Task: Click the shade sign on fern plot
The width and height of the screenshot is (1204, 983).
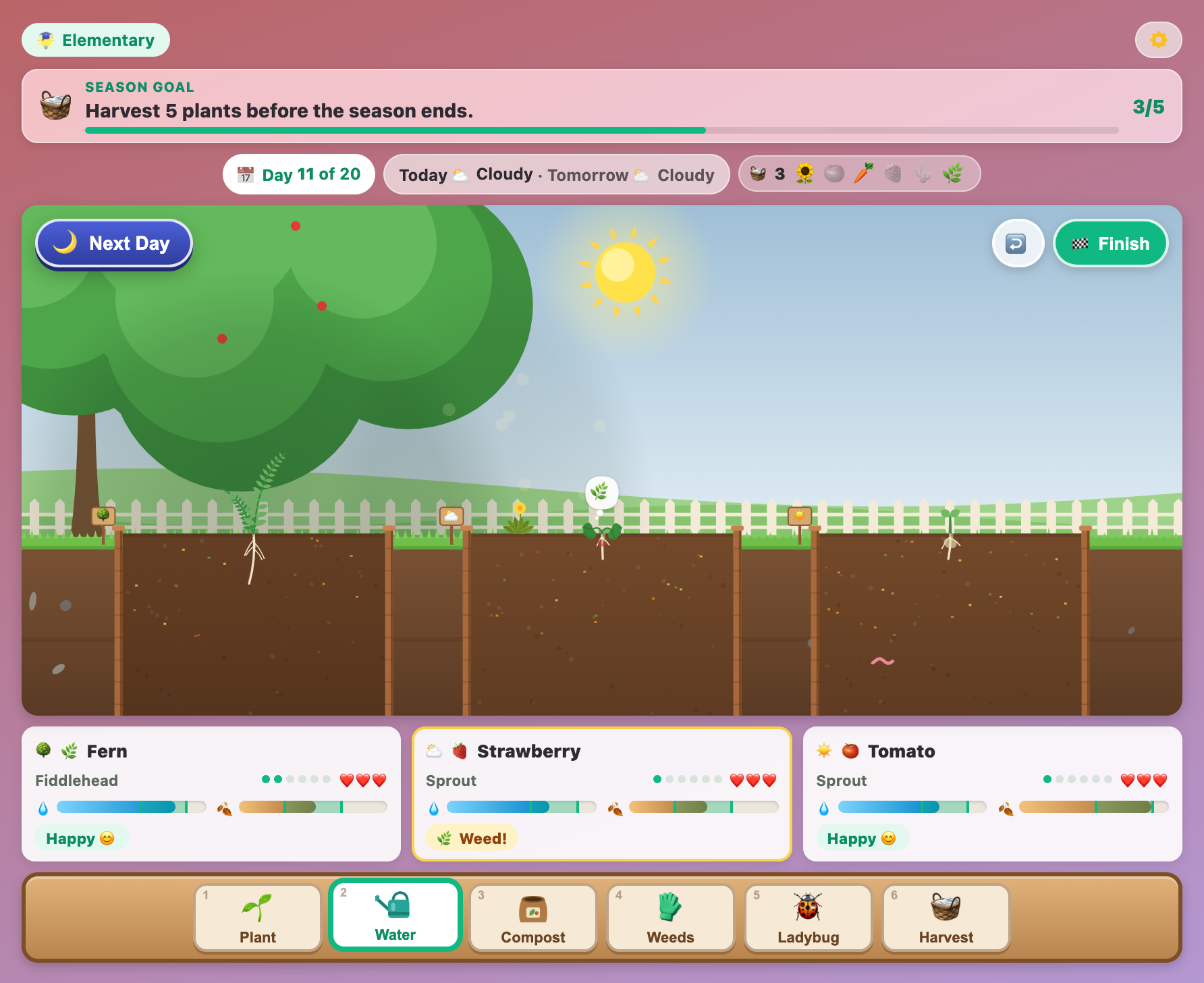Action: [x=103, y=517]
